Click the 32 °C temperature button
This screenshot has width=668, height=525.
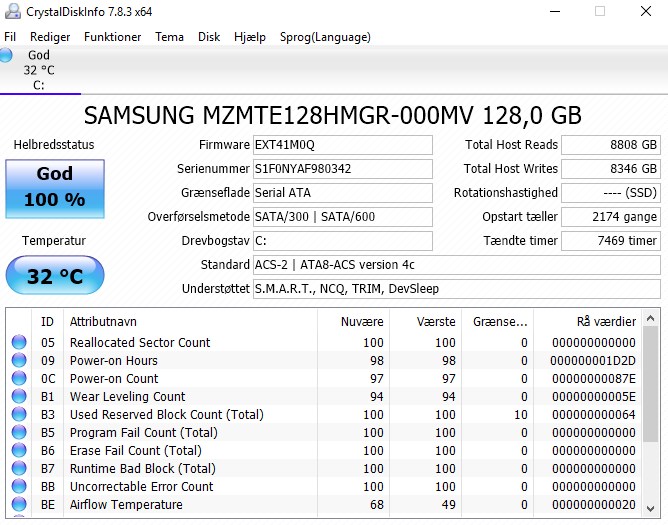tap(54, 276)
